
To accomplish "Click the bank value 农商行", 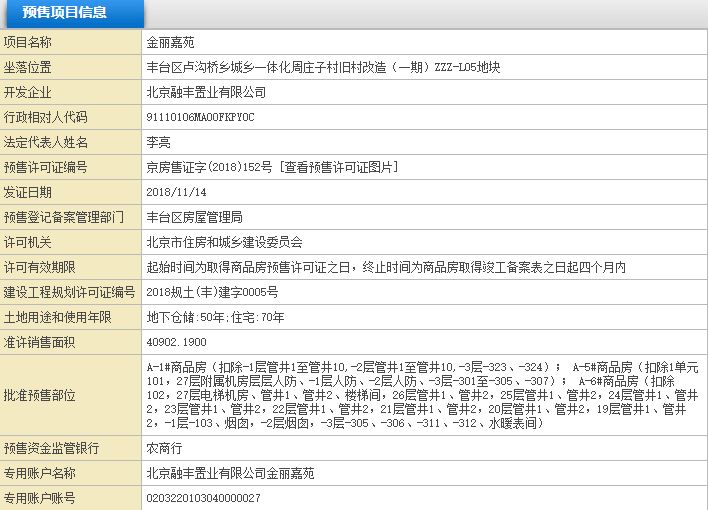I will (x=165, y=449).
